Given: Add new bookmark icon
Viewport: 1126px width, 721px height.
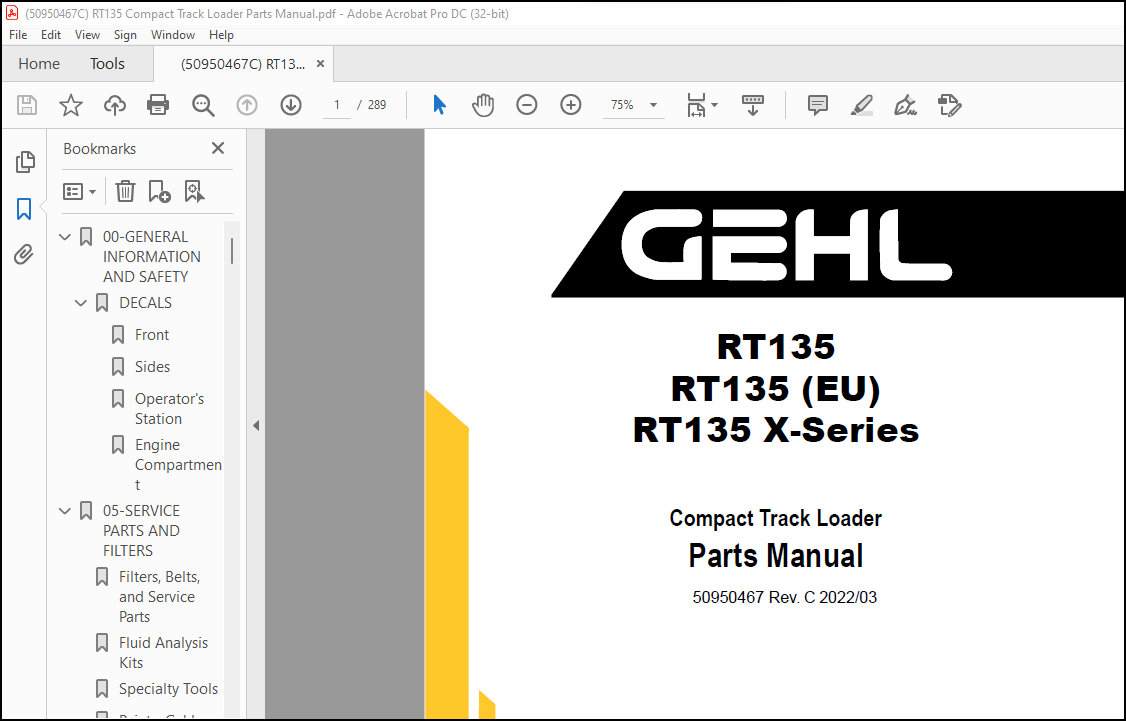Looking at the screenshot, I should click(x=159, y=191).
